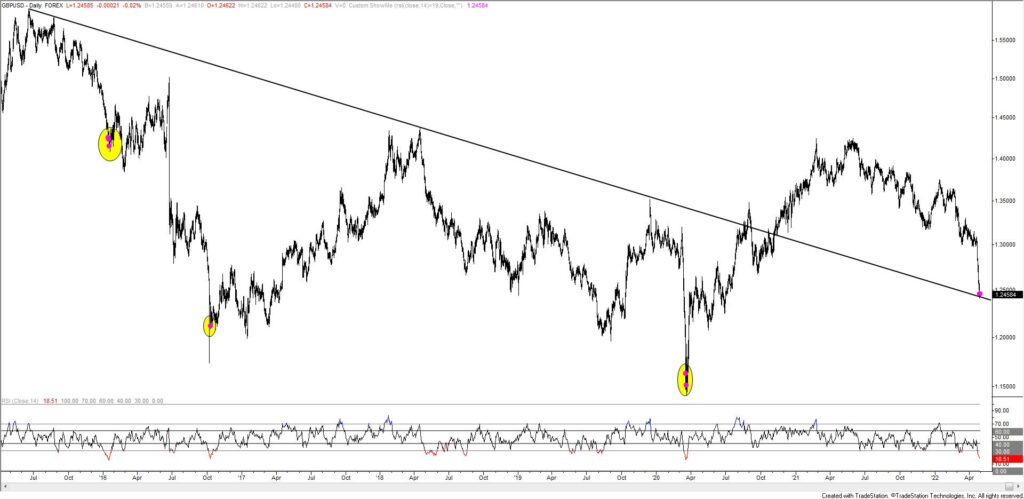Click the red 18.51 RSI tag on the axis

point(1007,459)
